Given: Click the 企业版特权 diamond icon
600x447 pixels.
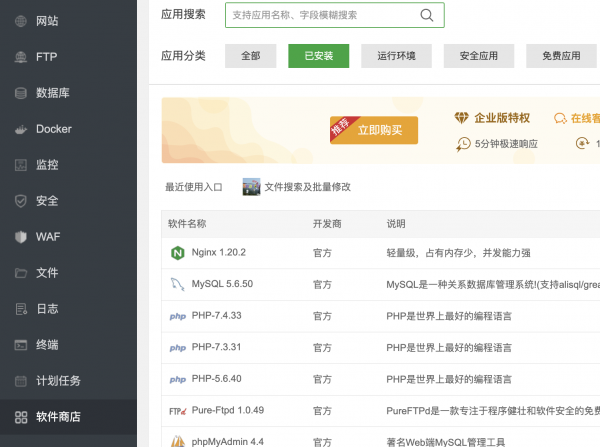Looking at the screenshot, I should click(x=461, y=118).
